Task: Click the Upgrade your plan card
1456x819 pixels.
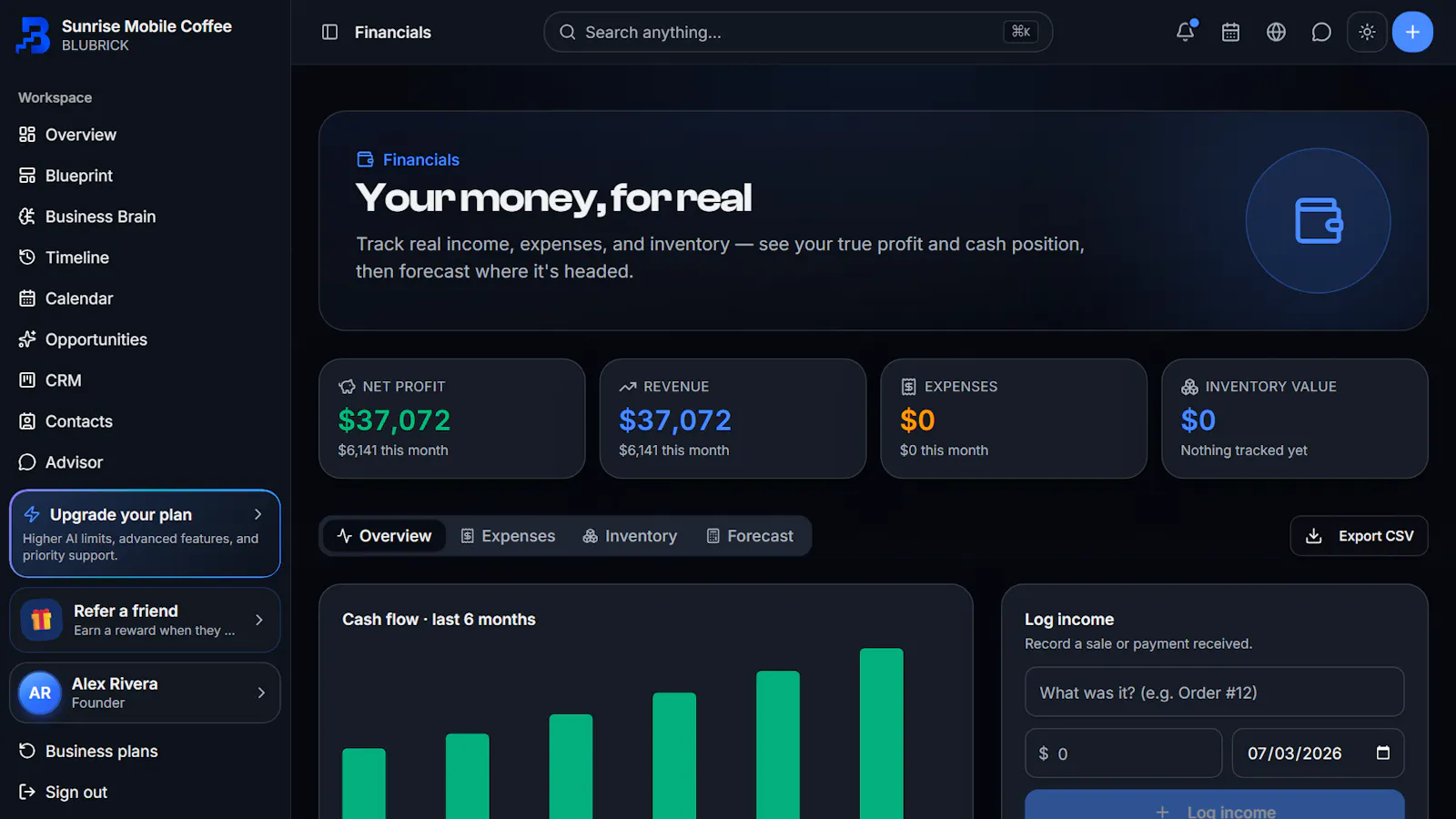Action: point(145,533)
